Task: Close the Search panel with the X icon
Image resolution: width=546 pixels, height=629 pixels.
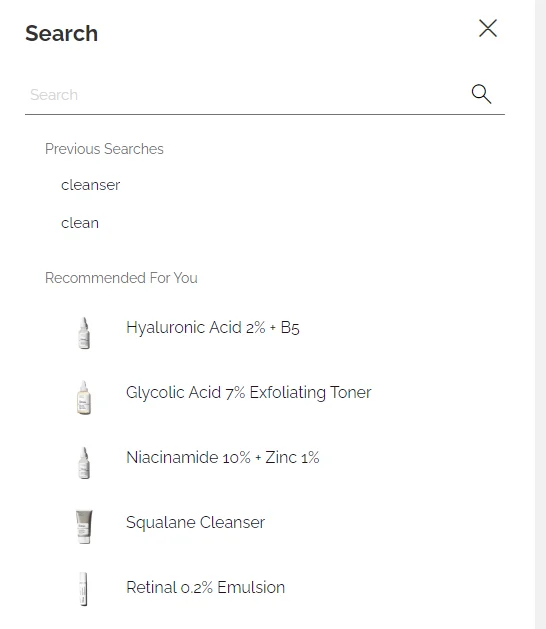Action: point(488,28)
